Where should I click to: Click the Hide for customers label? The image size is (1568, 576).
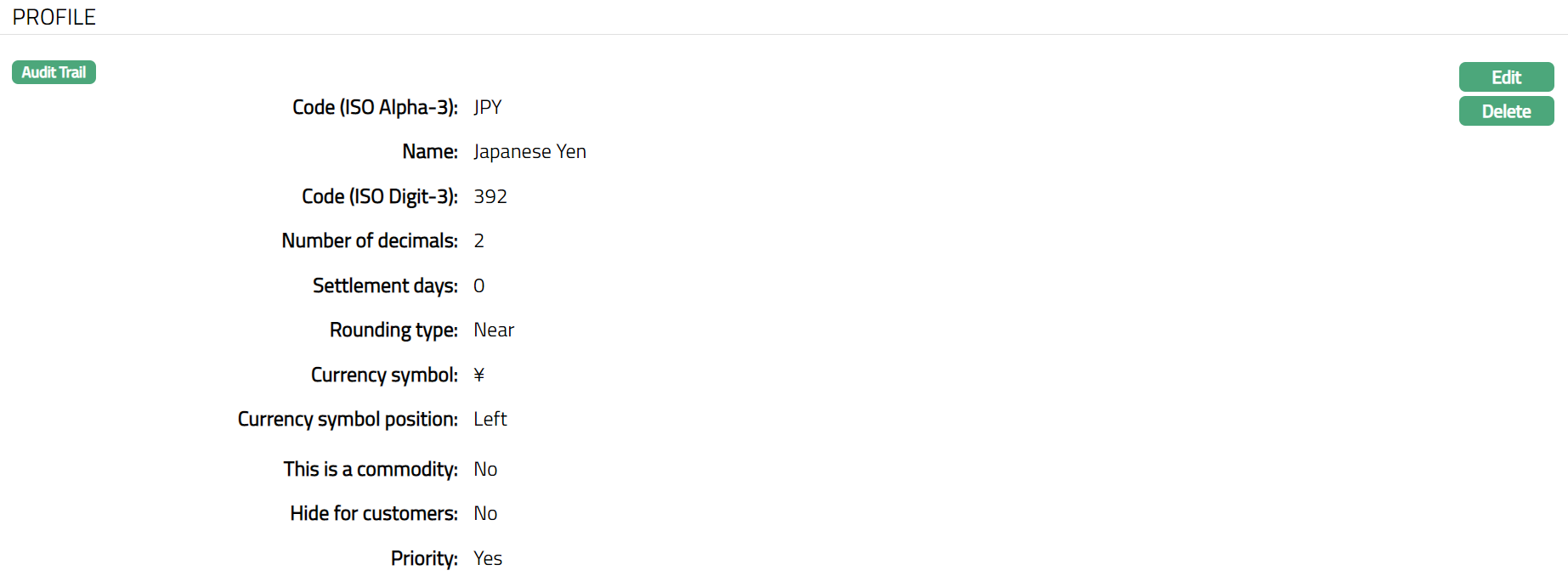[374, 513]
